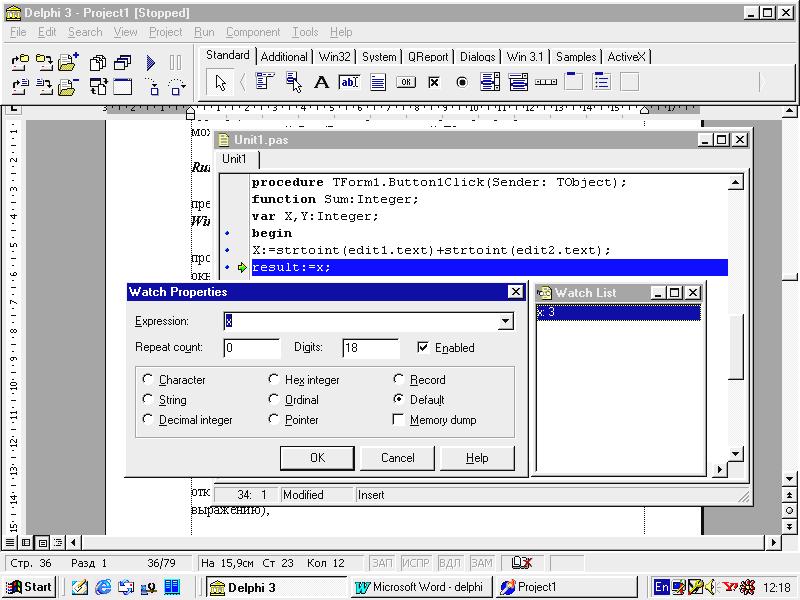Select the RadioButton component icon
Viewport: 800px width, 600px height.
click(462, 82)
